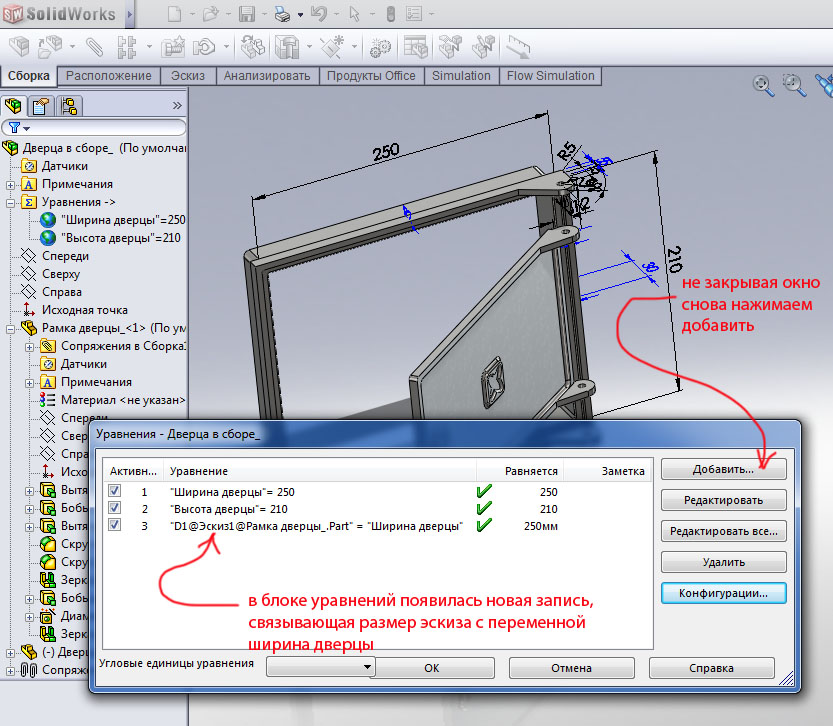Select the "Высота дверцы"=210 tree item

point(122,238)
